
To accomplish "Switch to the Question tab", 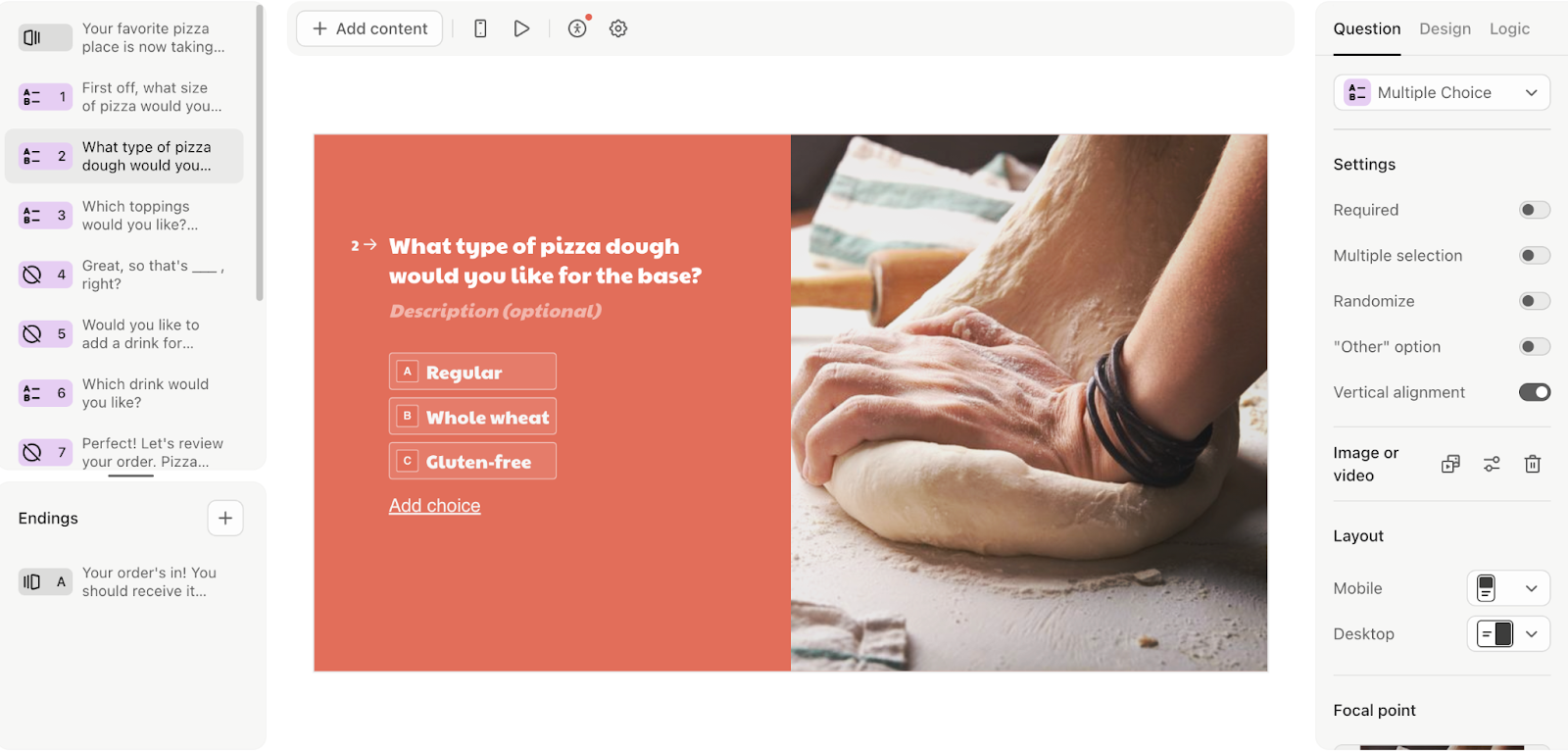I will [1367, 29].
